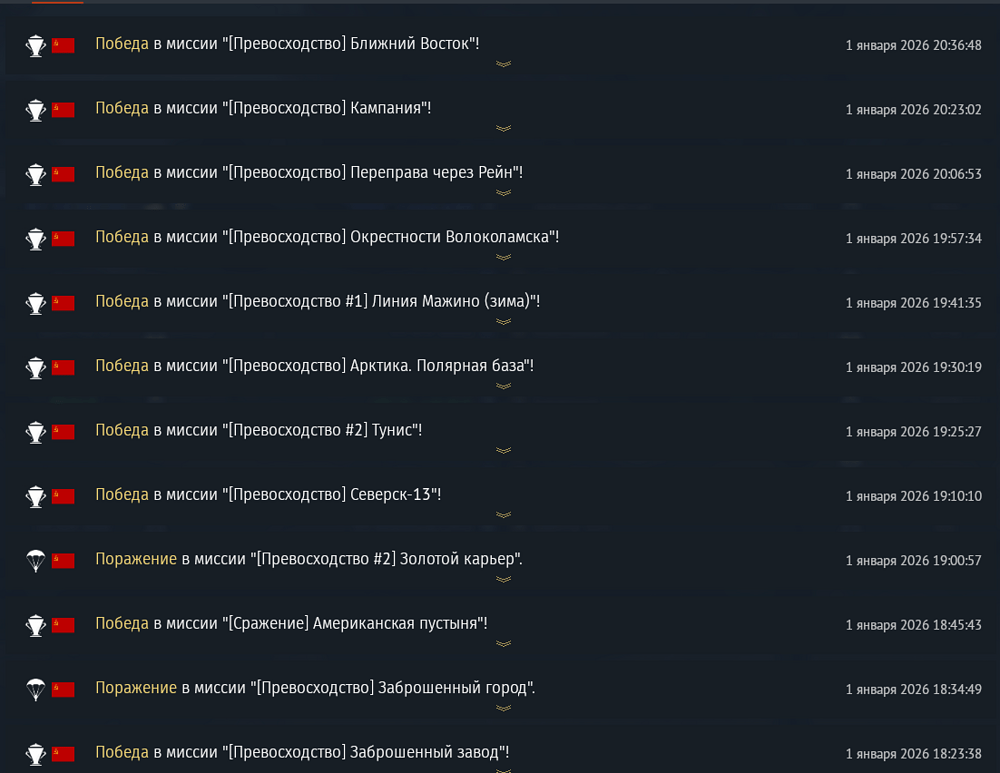Viewport: 1000px width, 773px height.
Task: Click the 20:06:53 timestamp of Рейн battle
Action: [913, 174]
